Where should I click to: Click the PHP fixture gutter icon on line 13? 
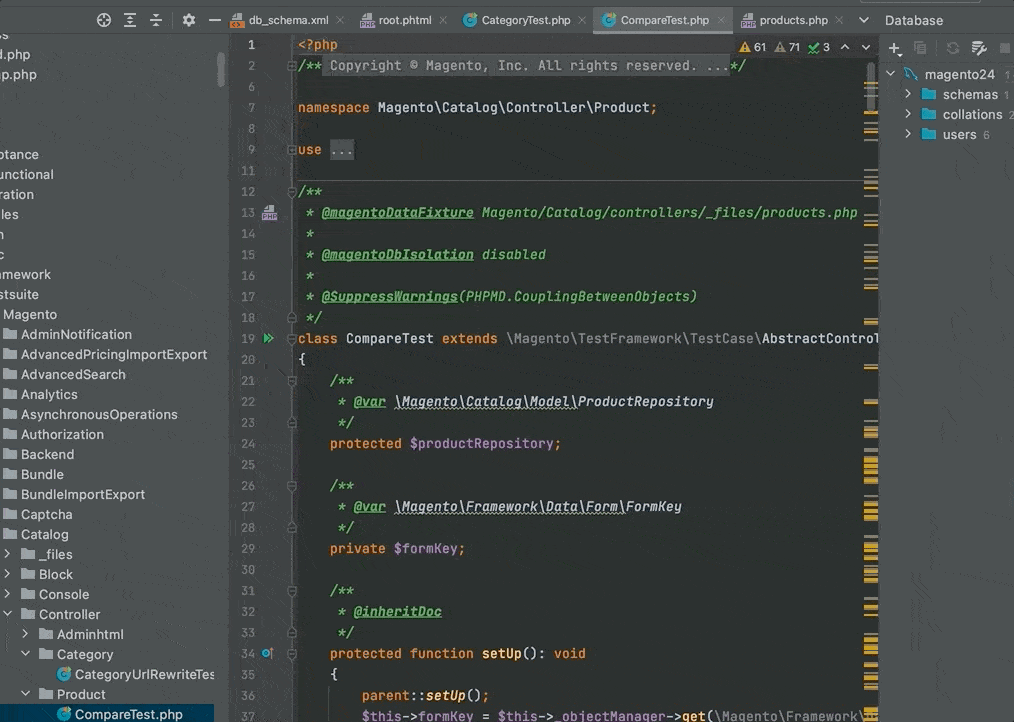pos(269,213)
